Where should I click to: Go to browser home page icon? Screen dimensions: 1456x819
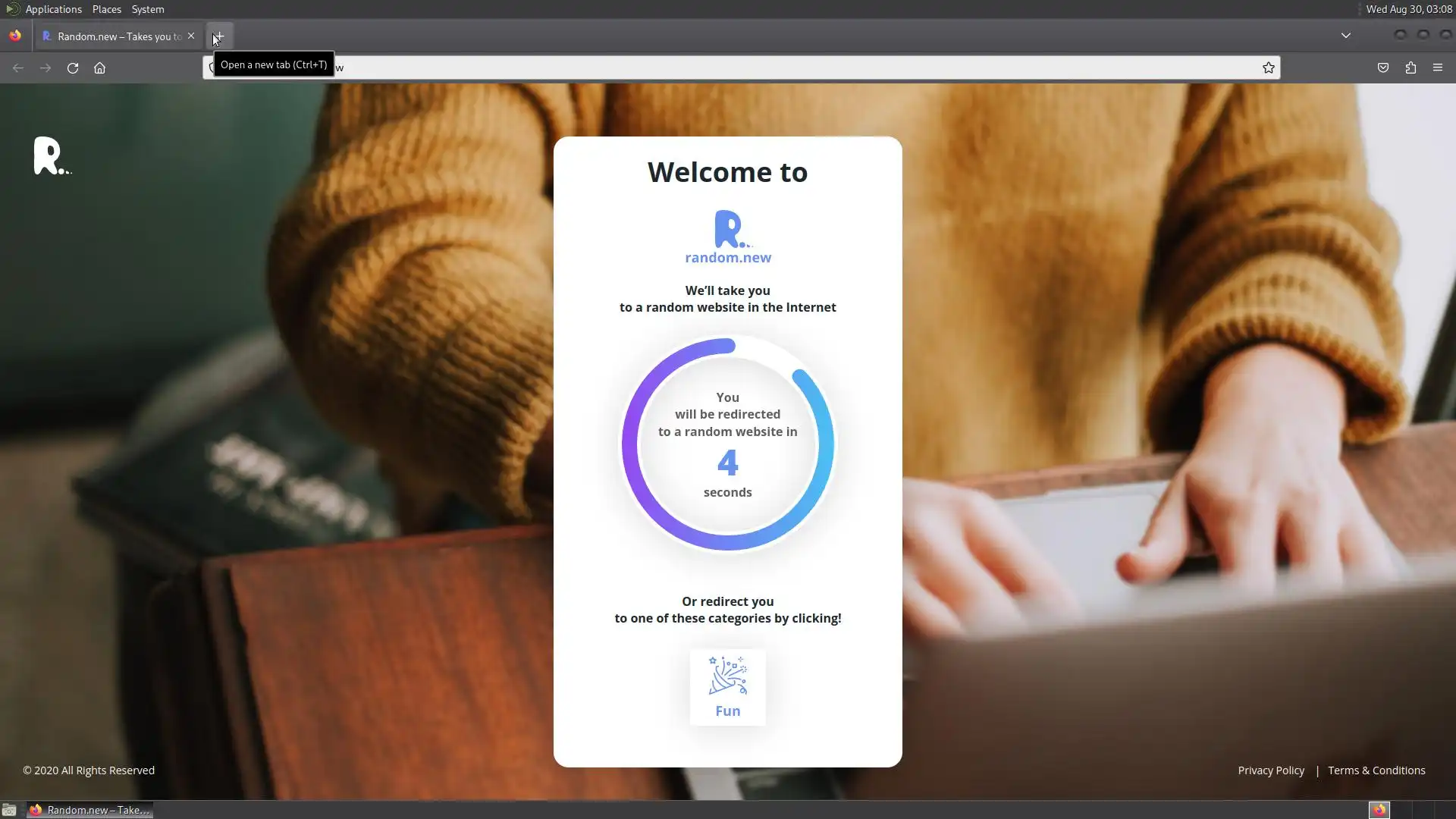[99, 68]
